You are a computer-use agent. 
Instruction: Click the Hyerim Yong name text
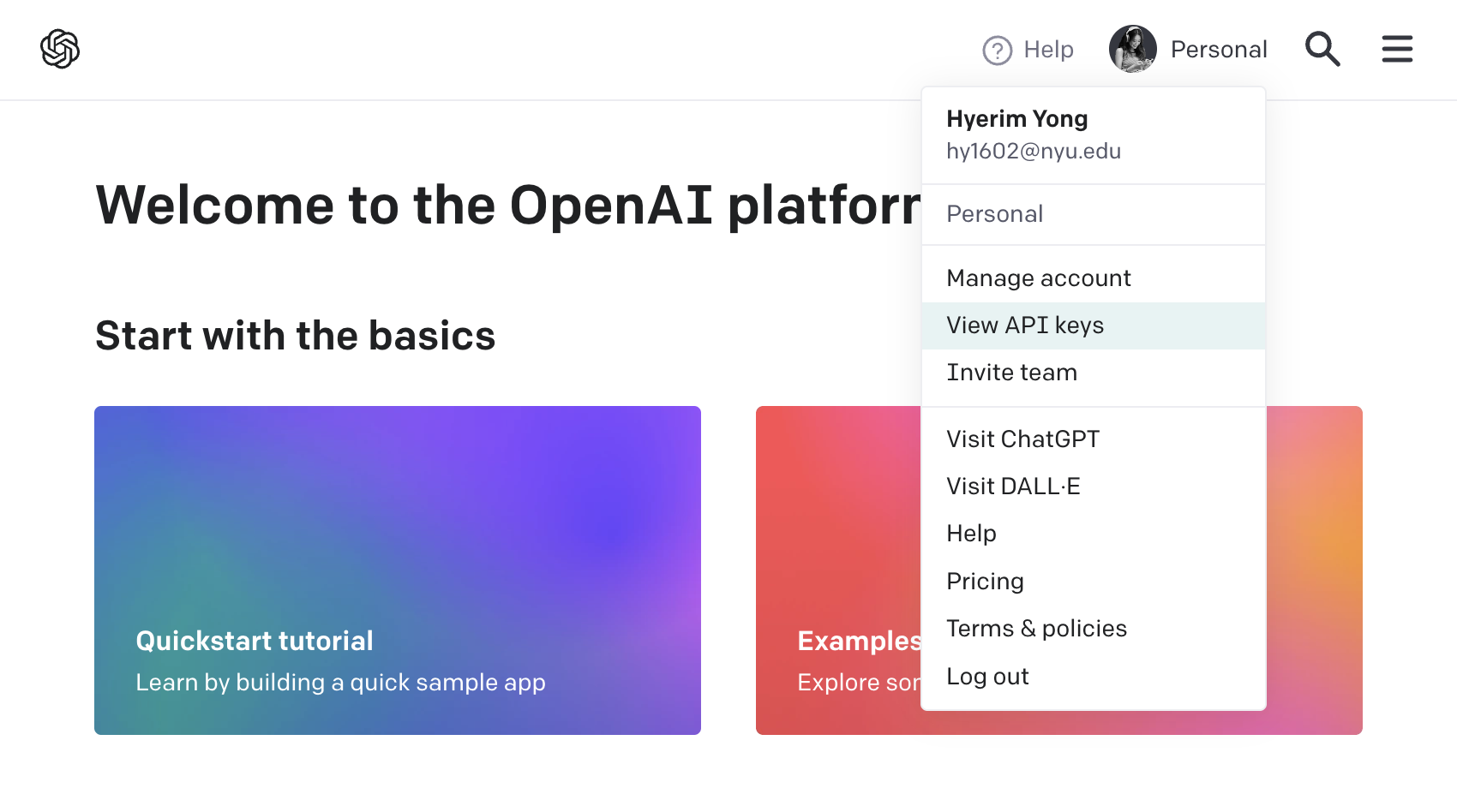[1017, 119]
